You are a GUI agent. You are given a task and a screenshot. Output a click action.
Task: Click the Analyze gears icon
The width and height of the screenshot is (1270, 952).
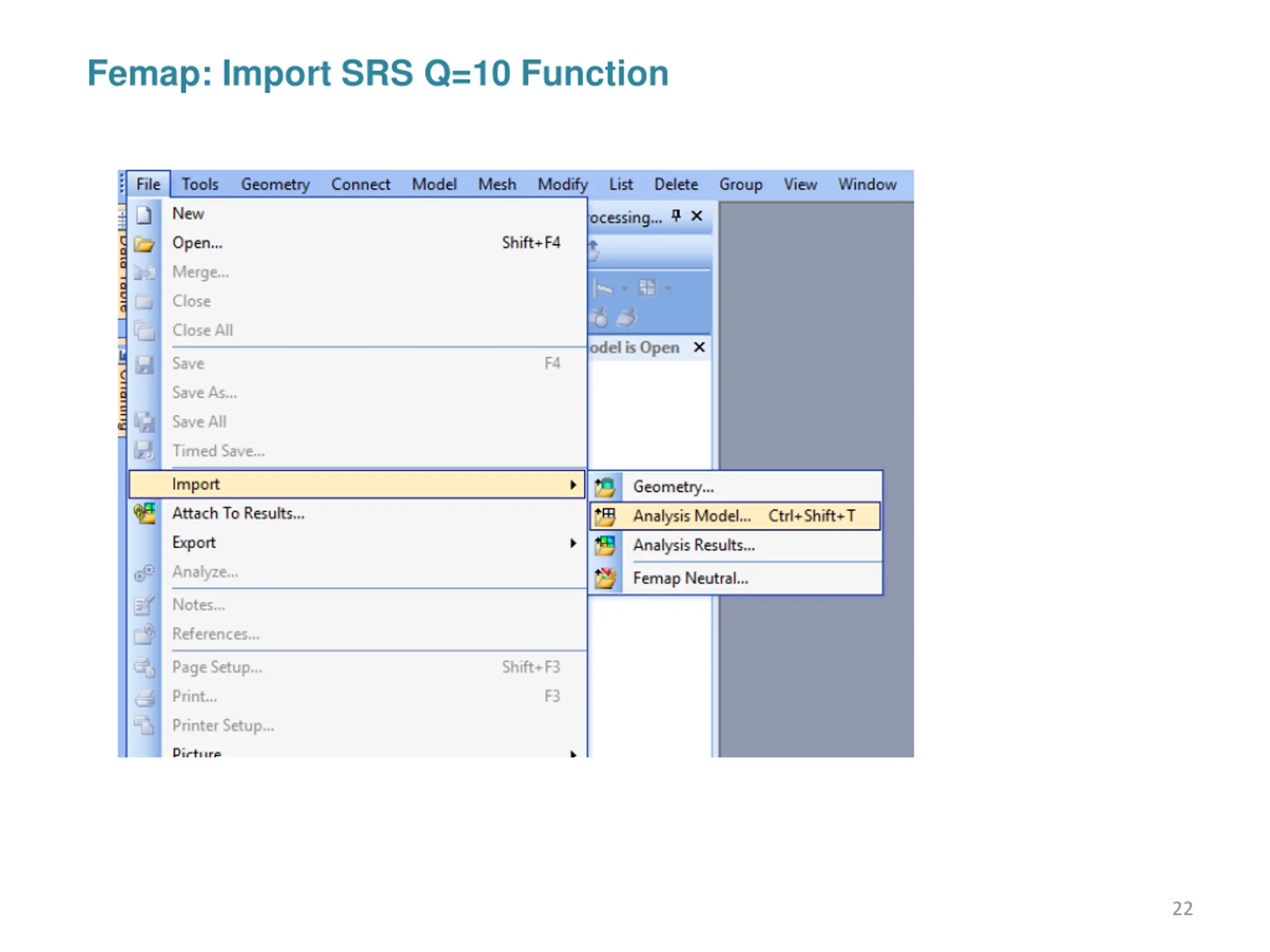[144, 573]
